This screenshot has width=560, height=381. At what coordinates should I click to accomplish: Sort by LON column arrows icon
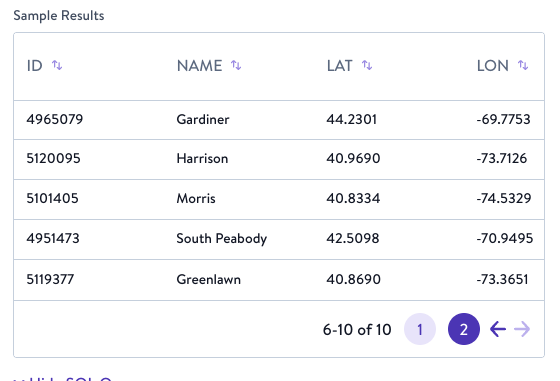point(523,65)
